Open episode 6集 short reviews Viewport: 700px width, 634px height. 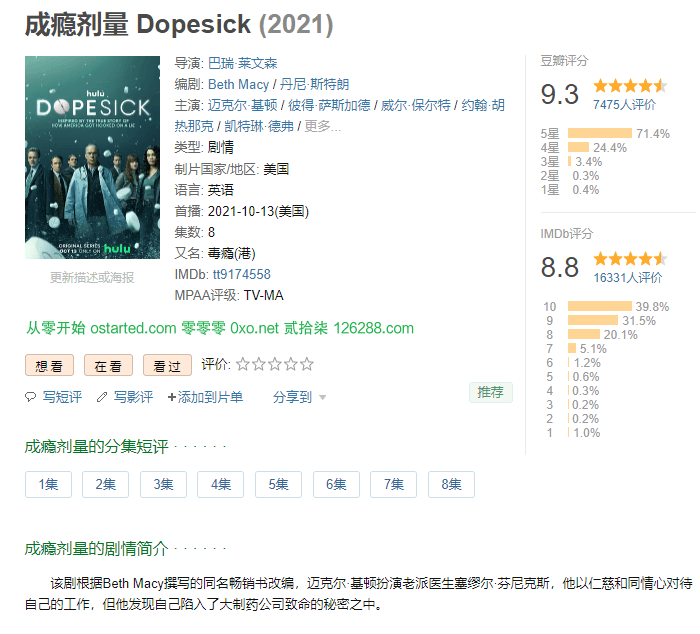[336, 484]
